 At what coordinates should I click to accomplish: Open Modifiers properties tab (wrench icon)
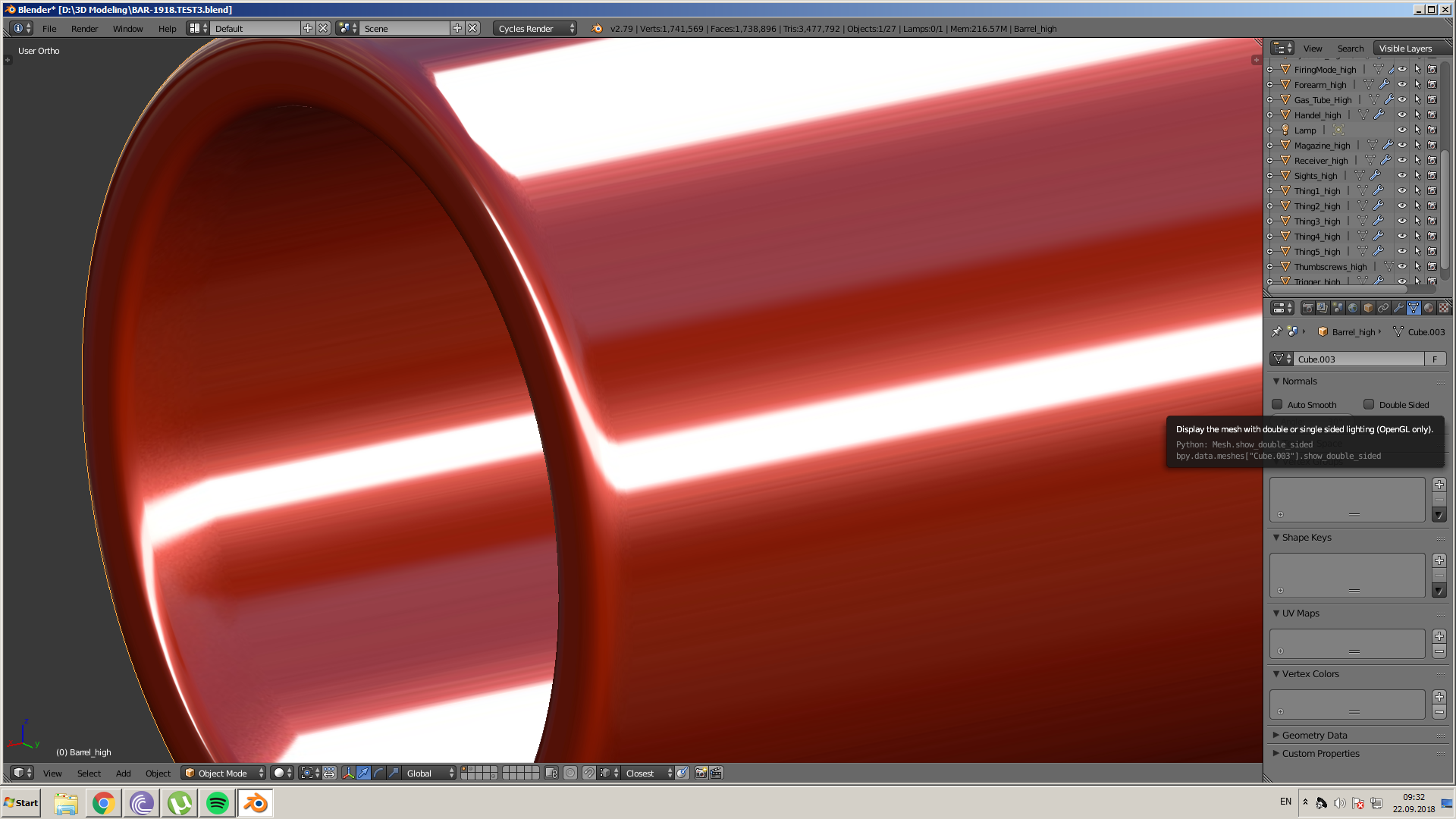(1398, 308)
